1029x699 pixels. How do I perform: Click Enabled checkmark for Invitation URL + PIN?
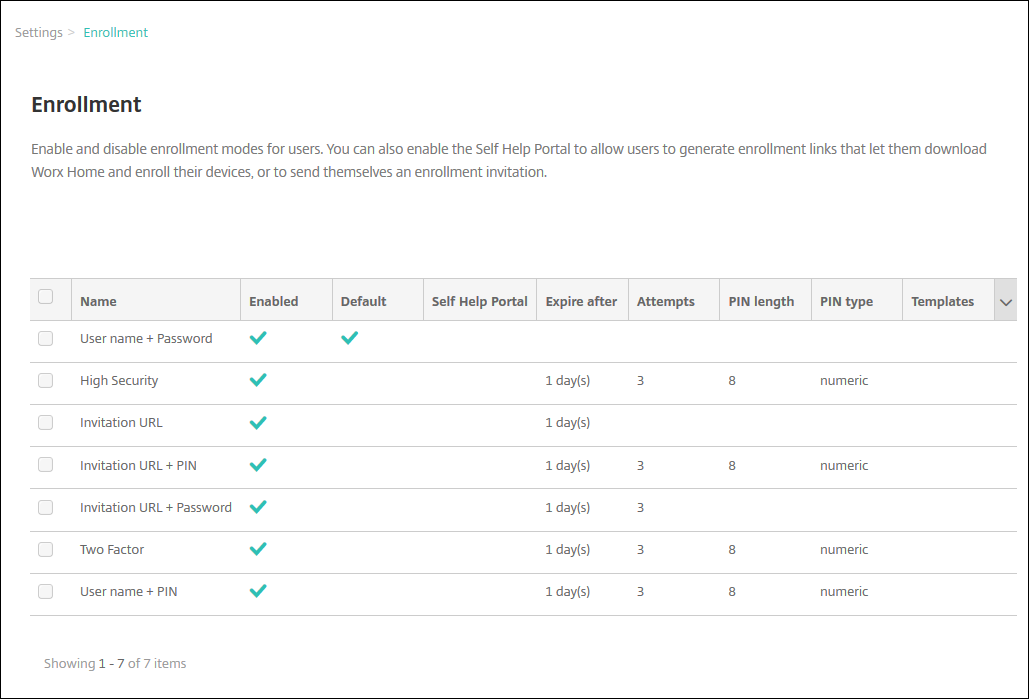[258, 465]
